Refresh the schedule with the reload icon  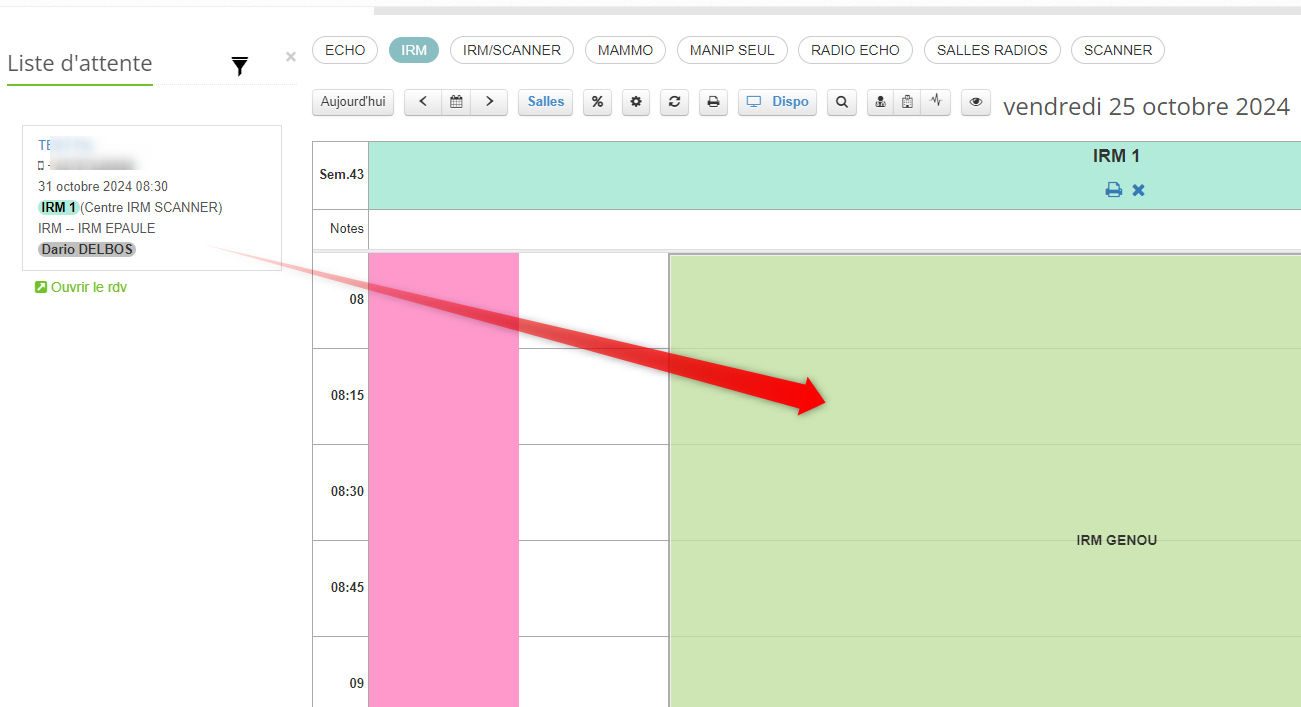click(675, 102)
